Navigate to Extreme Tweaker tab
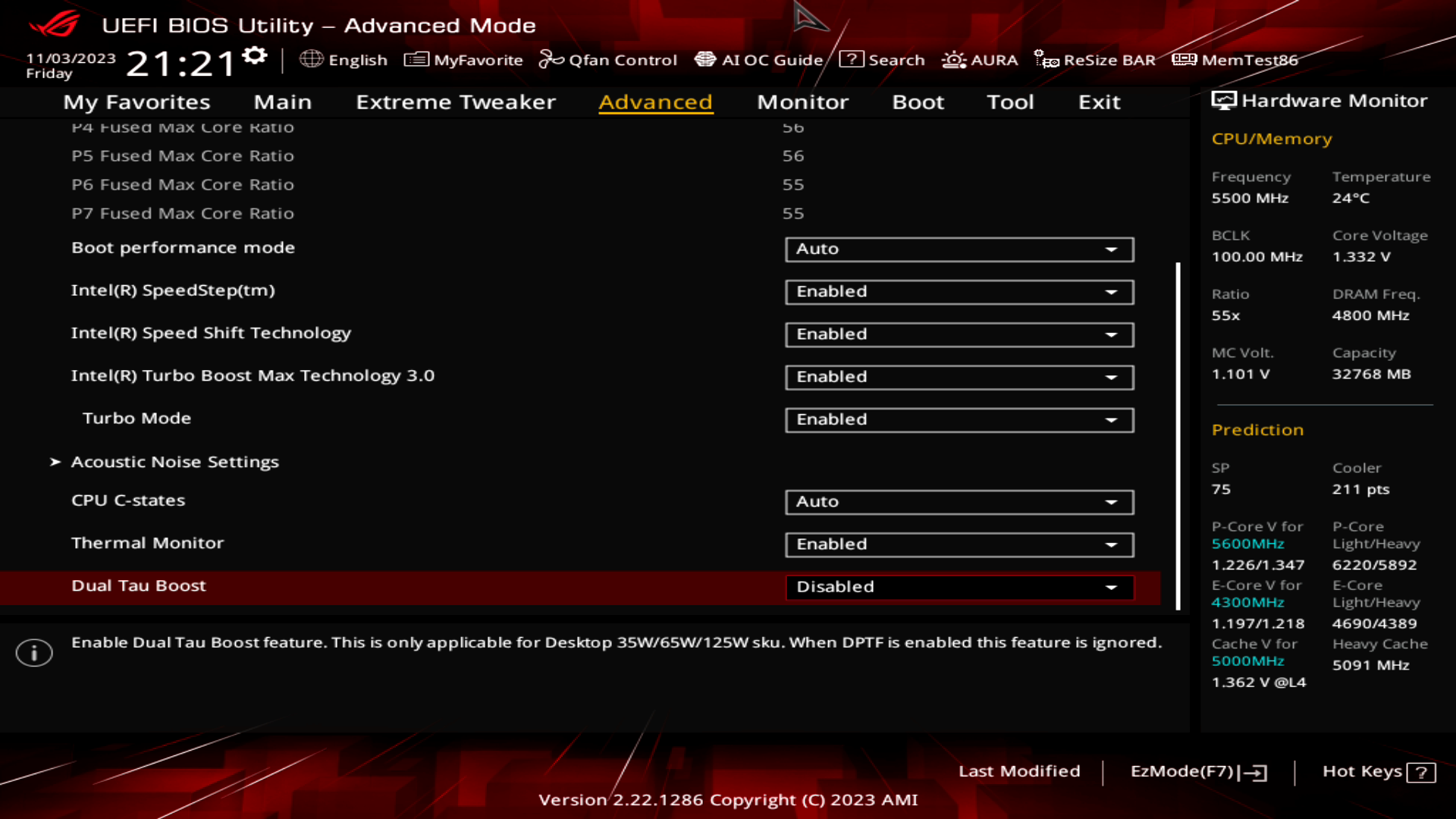The width and height of the screenshot is (1456, 819). 456,101
